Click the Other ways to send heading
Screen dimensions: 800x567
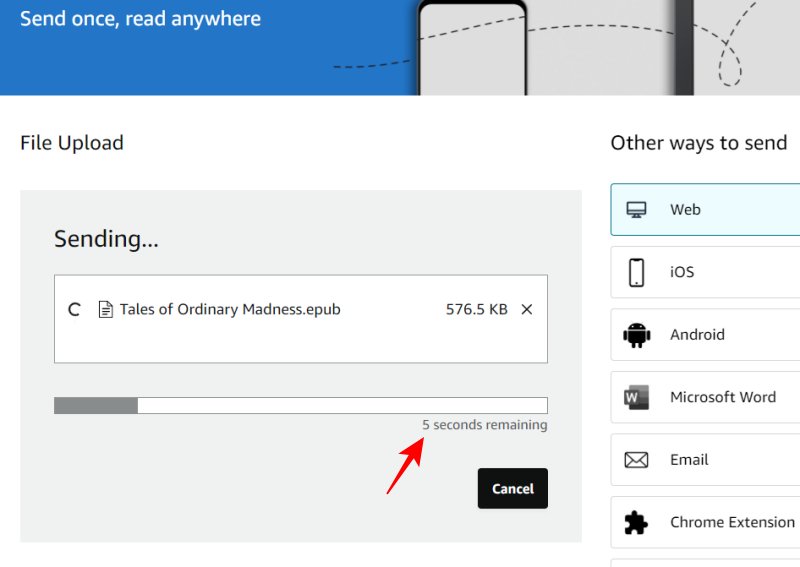click(x=699, y=143)
